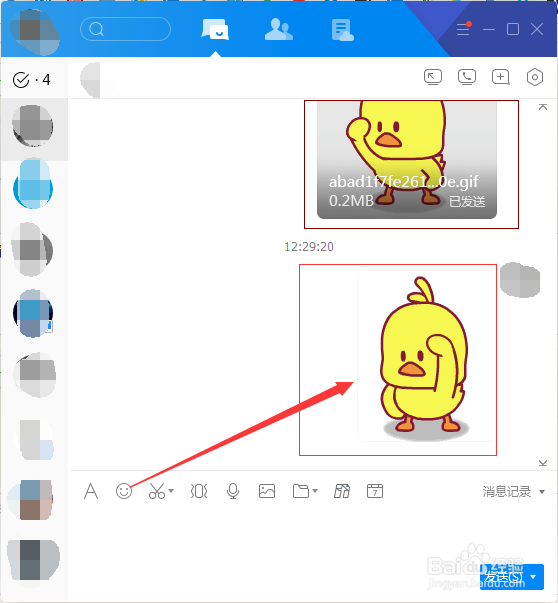The image size is (558, 603).
Task: Select the light blue avatar conversation
Action: (33, 184)
